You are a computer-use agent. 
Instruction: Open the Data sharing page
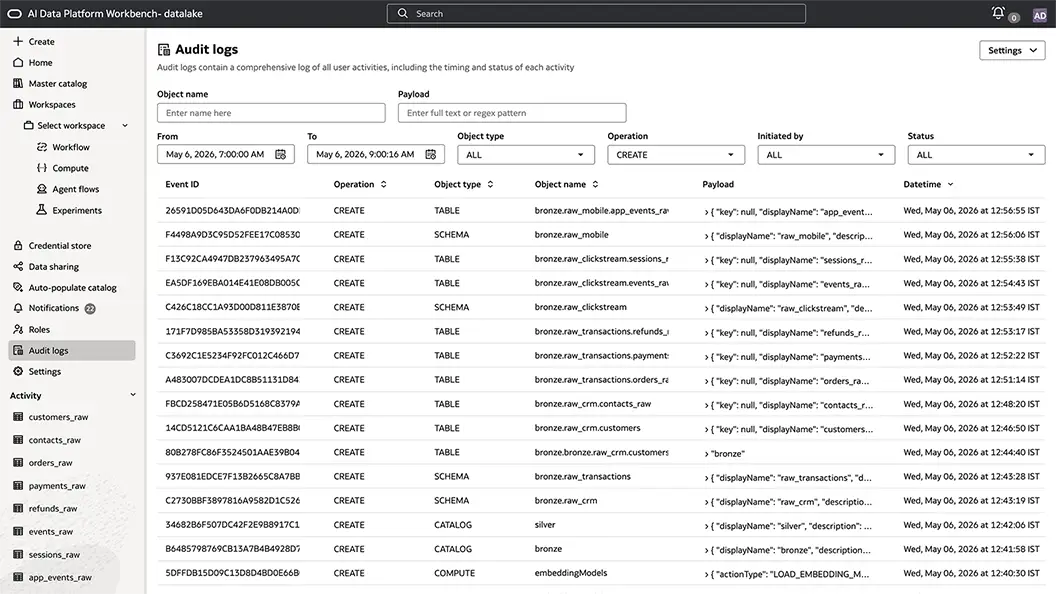[54, 266]
